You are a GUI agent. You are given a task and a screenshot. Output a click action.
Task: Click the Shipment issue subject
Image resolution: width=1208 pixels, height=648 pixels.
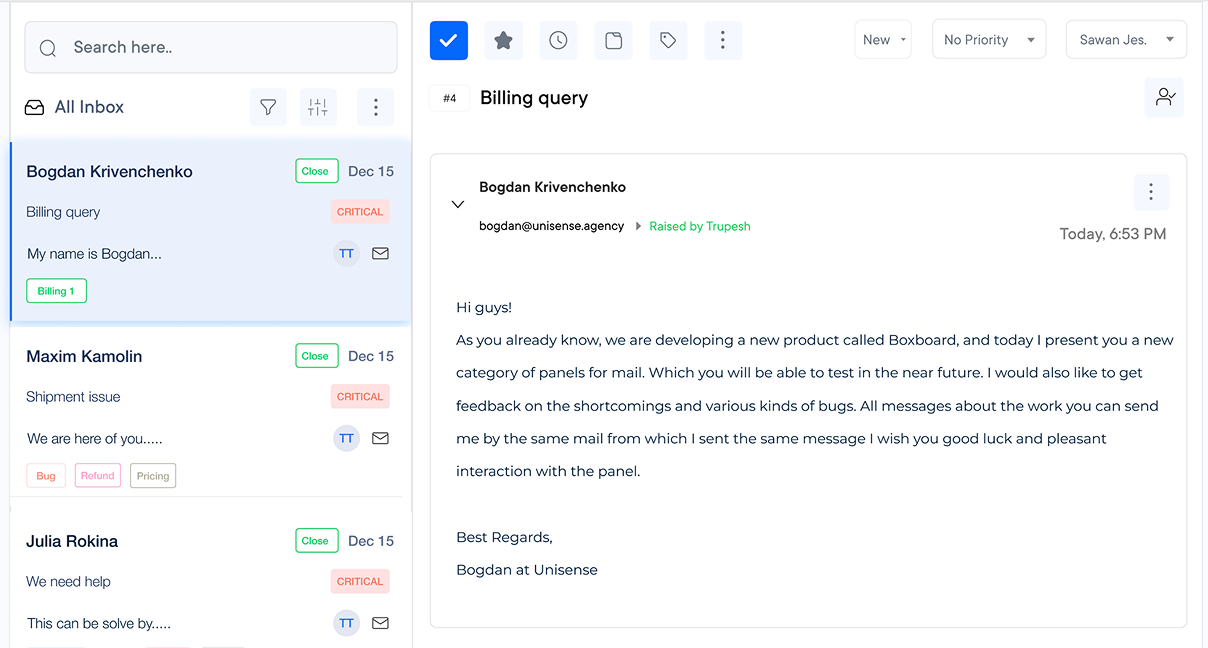(x=73, y=397)
